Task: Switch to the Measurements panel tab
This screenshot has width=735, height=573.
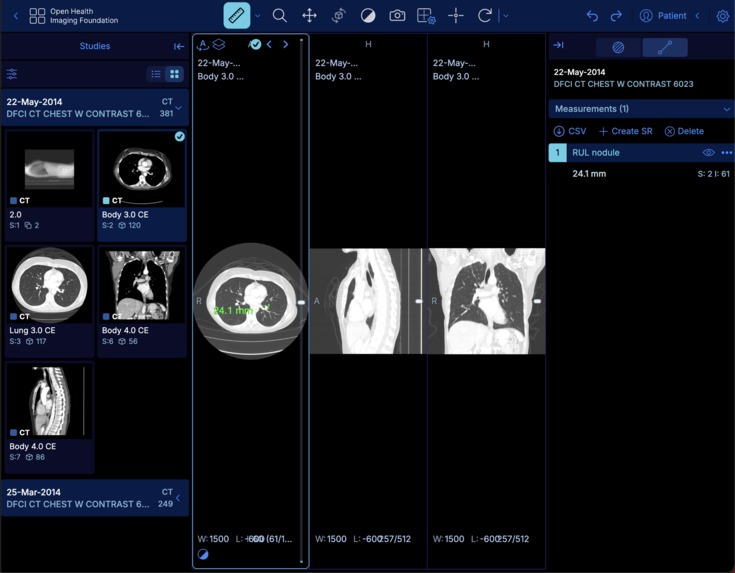Action: pyautogui.click(x=665, y=47)
